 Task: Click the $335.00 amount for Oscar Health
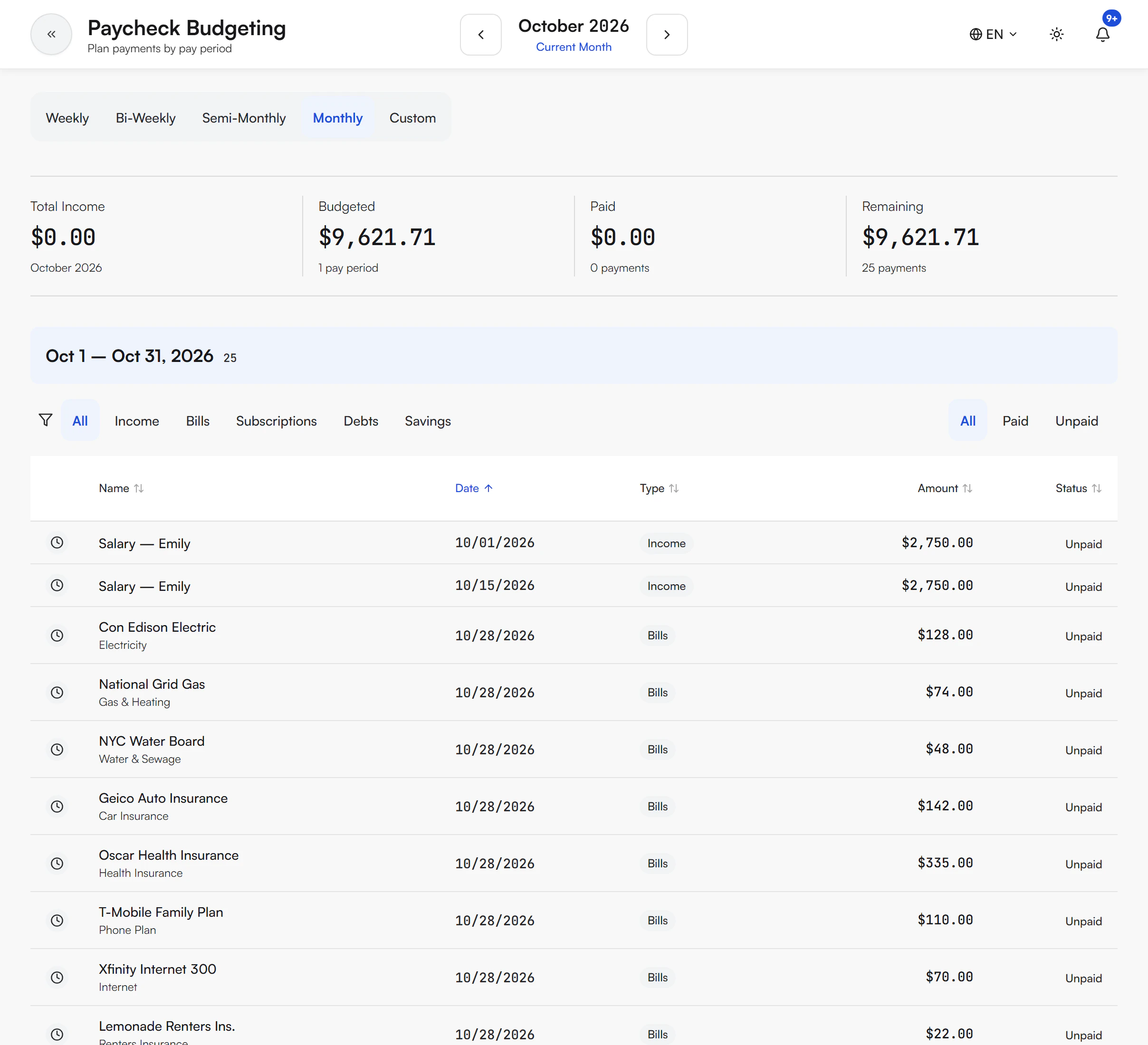(945, 863)
